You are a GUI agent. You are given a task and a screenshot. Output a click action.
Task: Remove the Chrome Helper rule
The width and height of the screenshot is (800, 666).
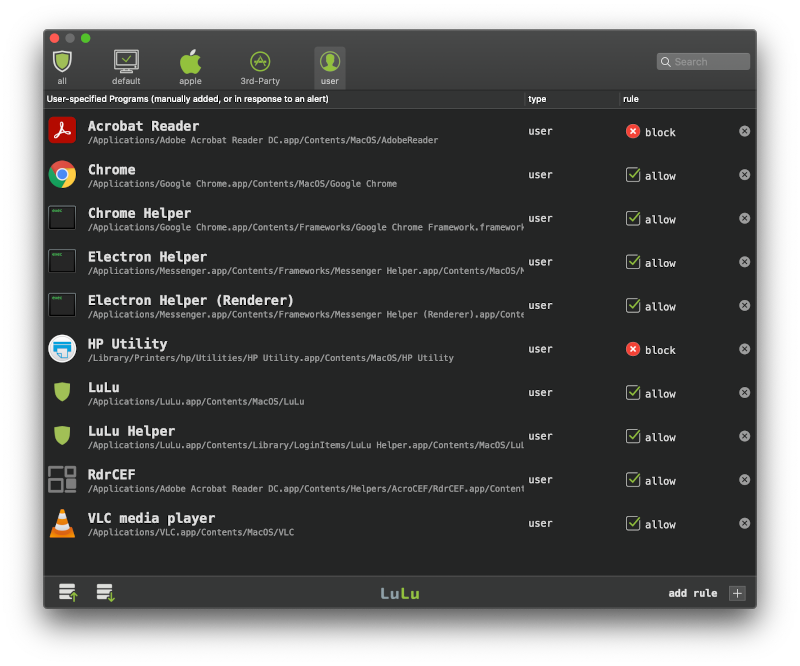pyautogui.click(x=744, y=218)
